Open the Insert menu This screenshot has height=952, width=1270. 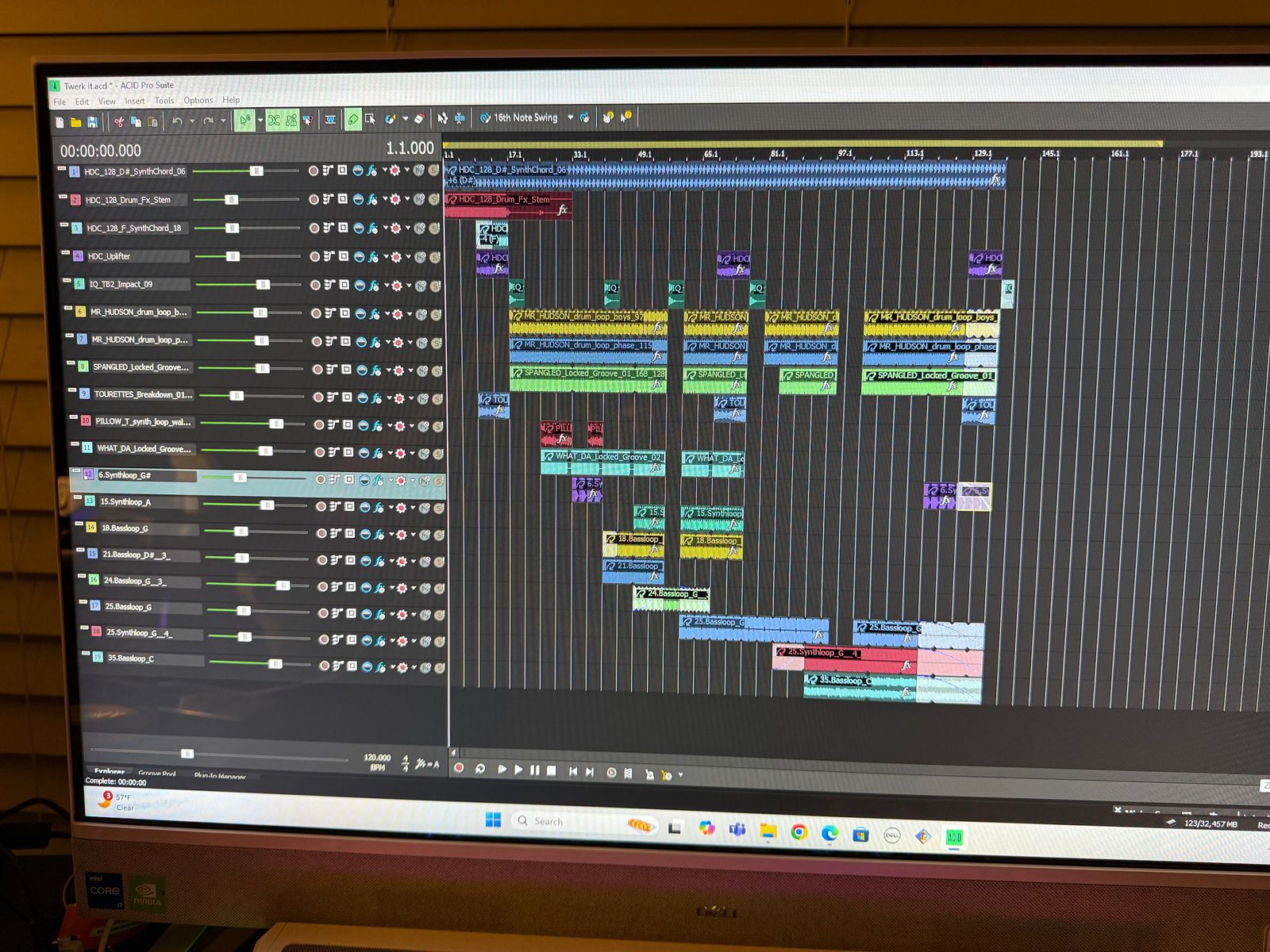pos(134,102)
